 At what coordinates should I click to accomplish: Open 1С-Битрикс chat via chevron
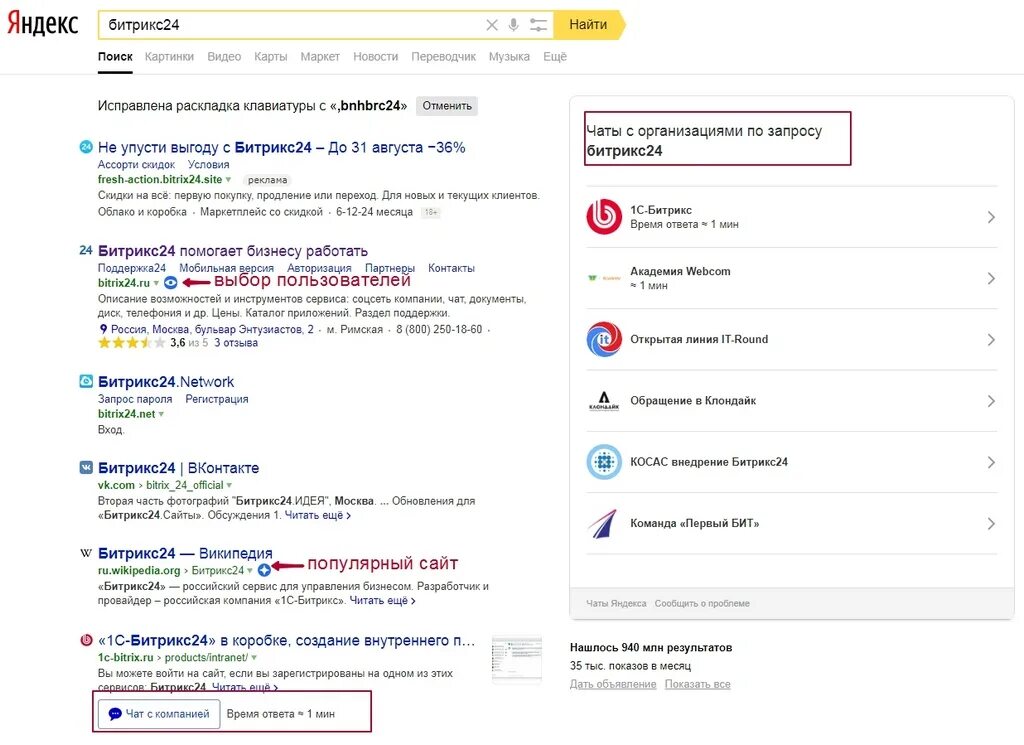[991, 217]
